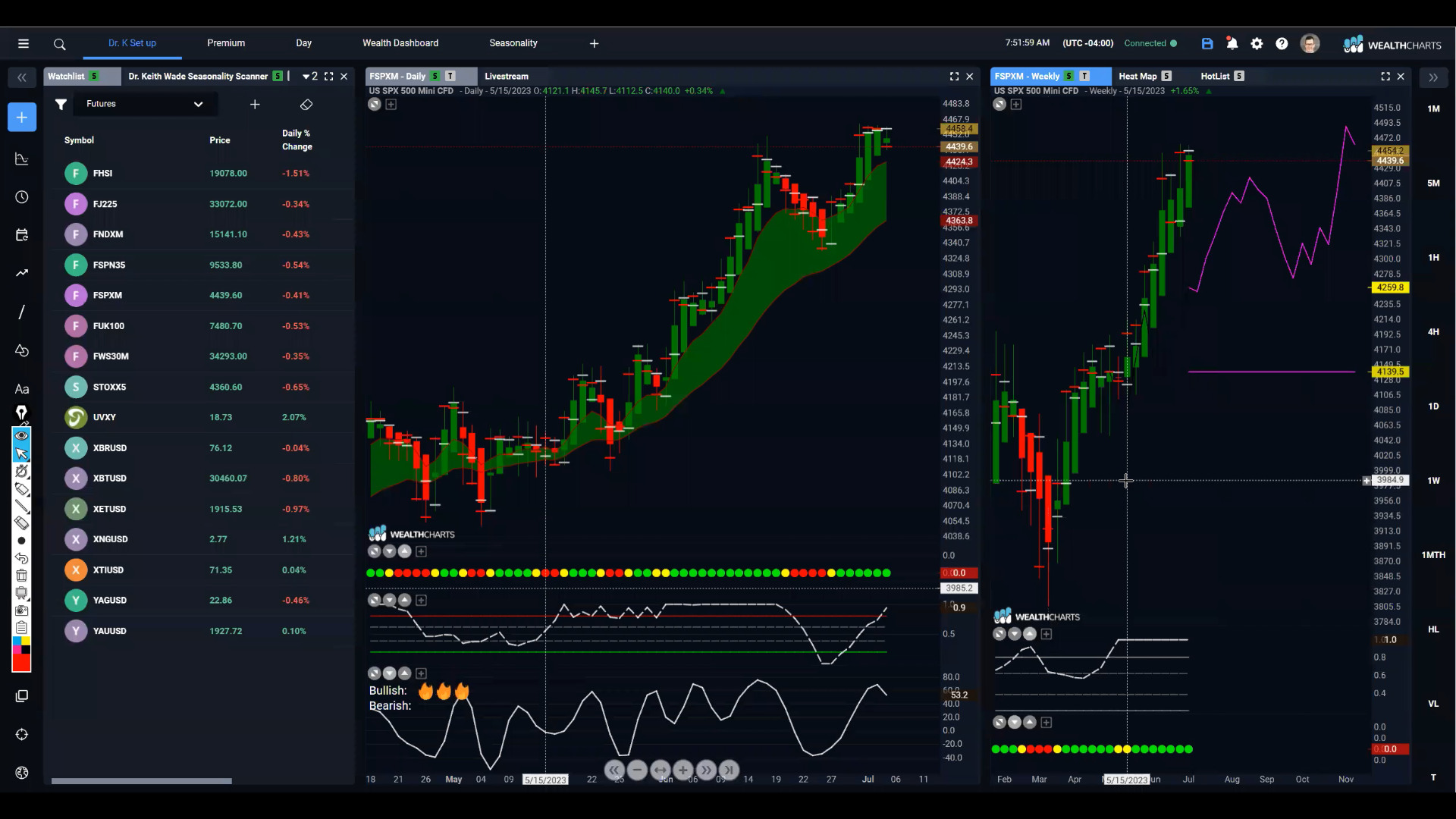This screenshot has width=1456, height=819.
Task: Click the trash can to delete drawings
Action: pos(21,576)
